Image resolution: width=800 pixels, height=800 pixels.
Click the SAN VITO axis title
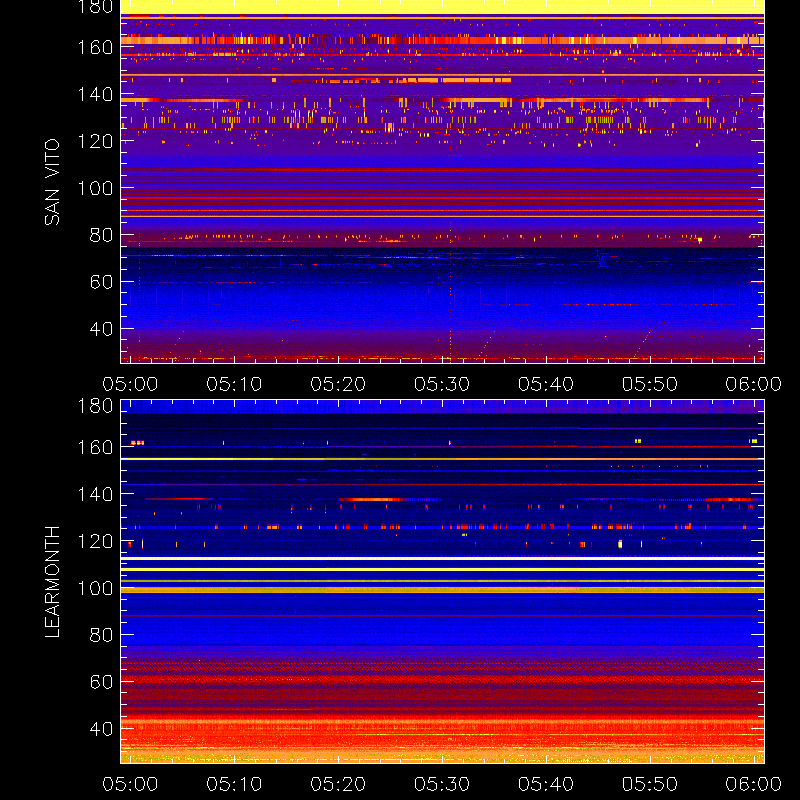pos(52,182)
